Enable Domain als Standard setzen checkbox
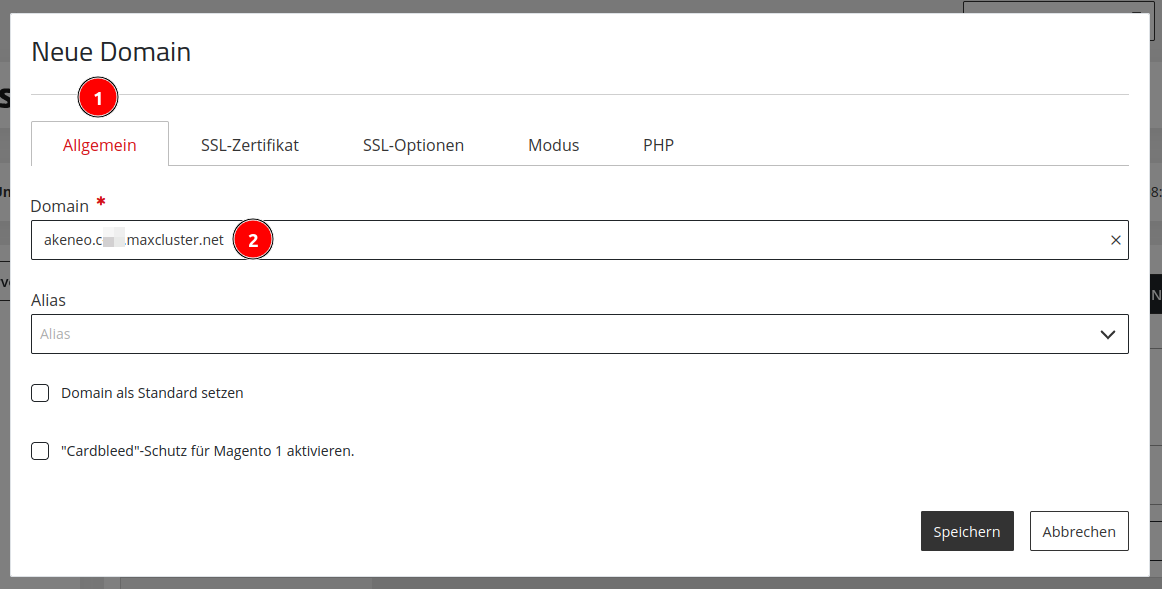Image resolution: width=1162 pixels, height=589 pixels. coord(40,393)
